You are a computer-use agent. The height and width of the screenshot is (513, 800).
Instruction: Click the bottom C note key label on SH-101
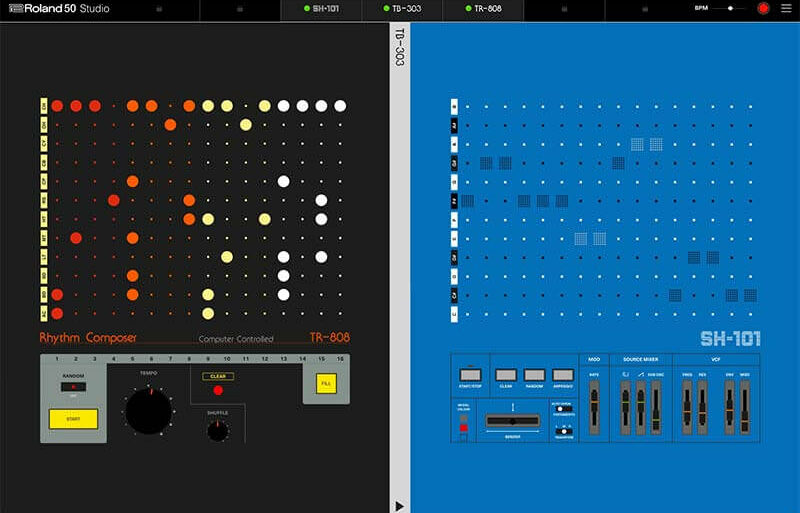point(455,314)
